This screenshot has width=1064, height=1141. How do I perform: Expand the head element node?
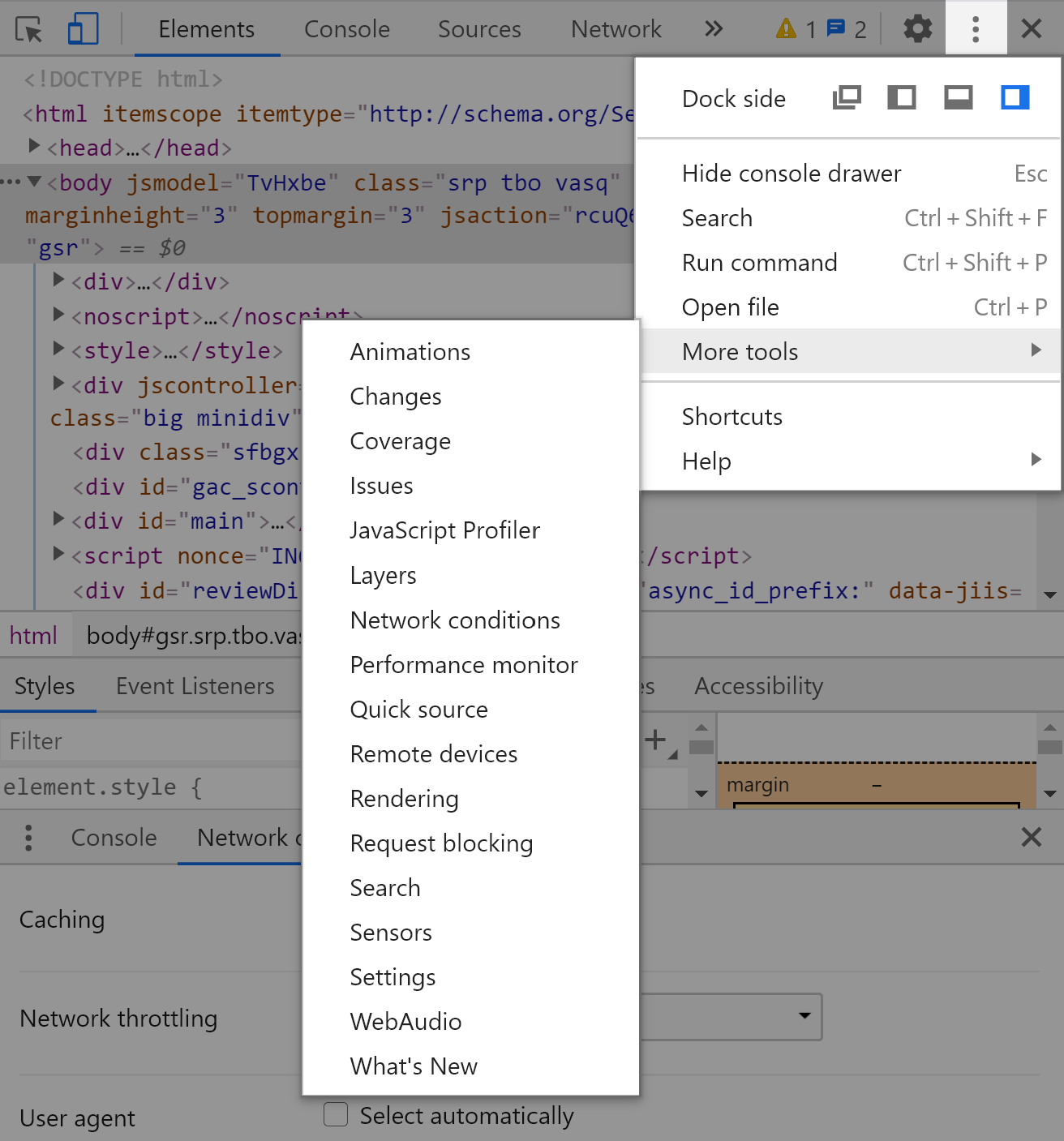tap(34, 146)
